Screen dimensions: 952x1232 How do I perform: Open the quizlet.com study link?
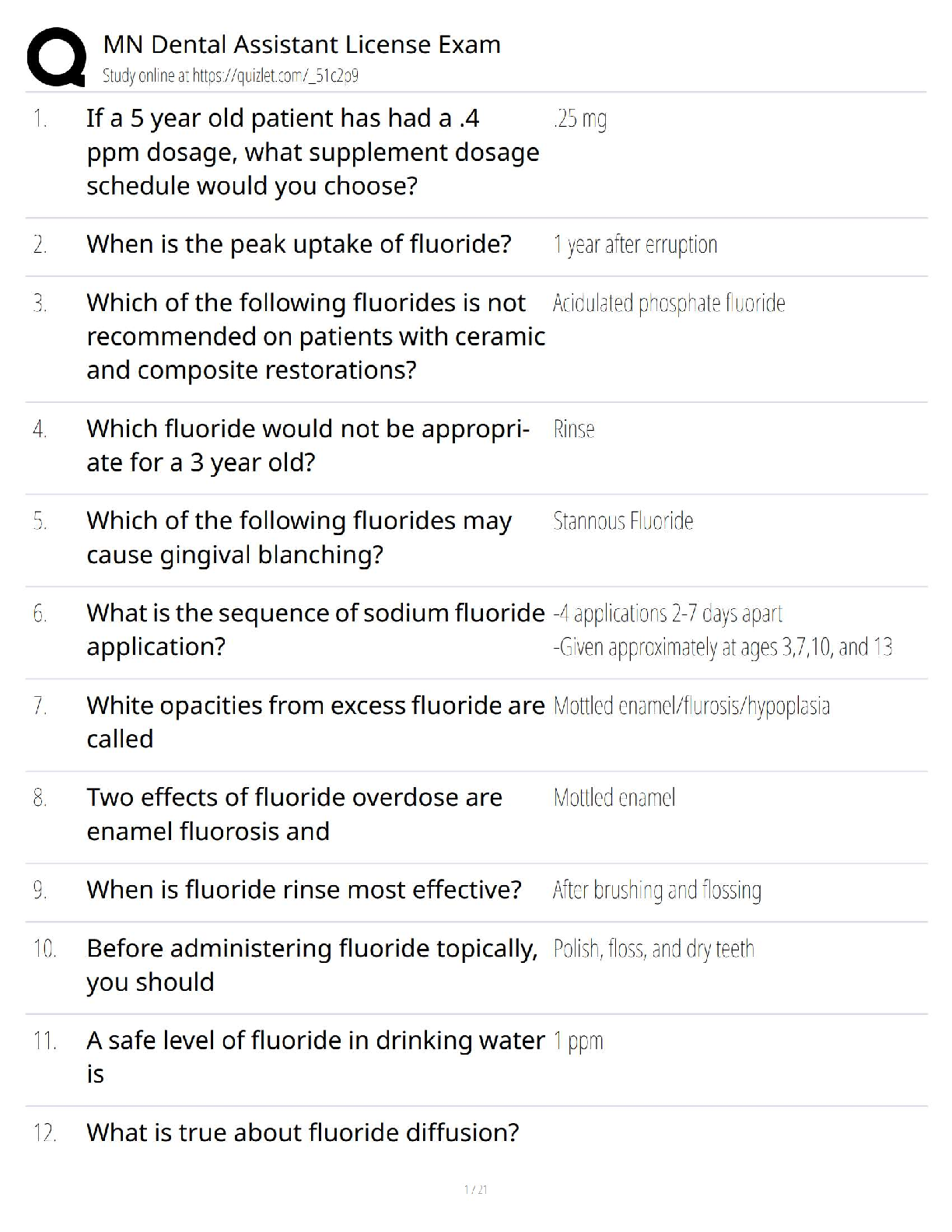point(230,75)
